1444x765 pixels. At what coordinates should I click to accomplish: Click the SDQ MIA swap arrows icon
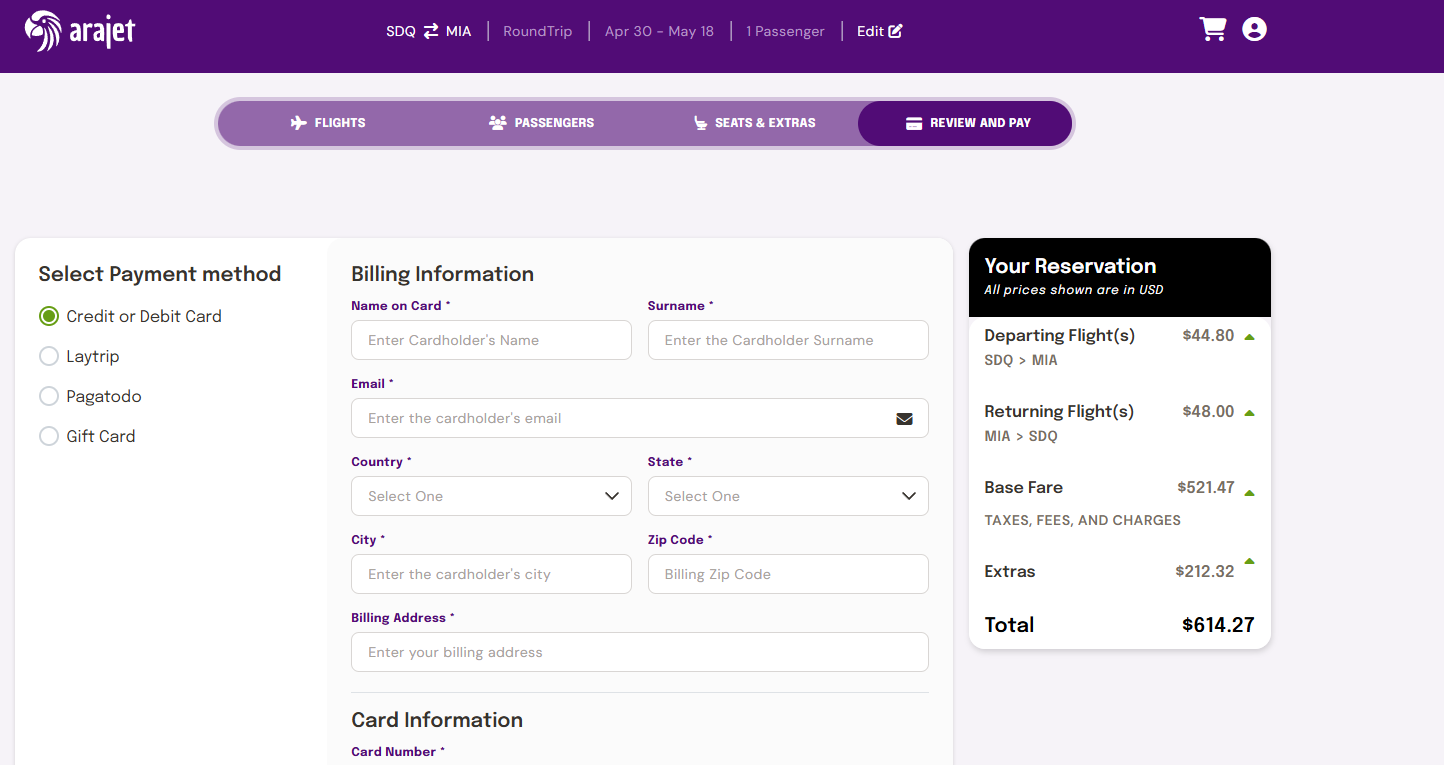point(431,31)
